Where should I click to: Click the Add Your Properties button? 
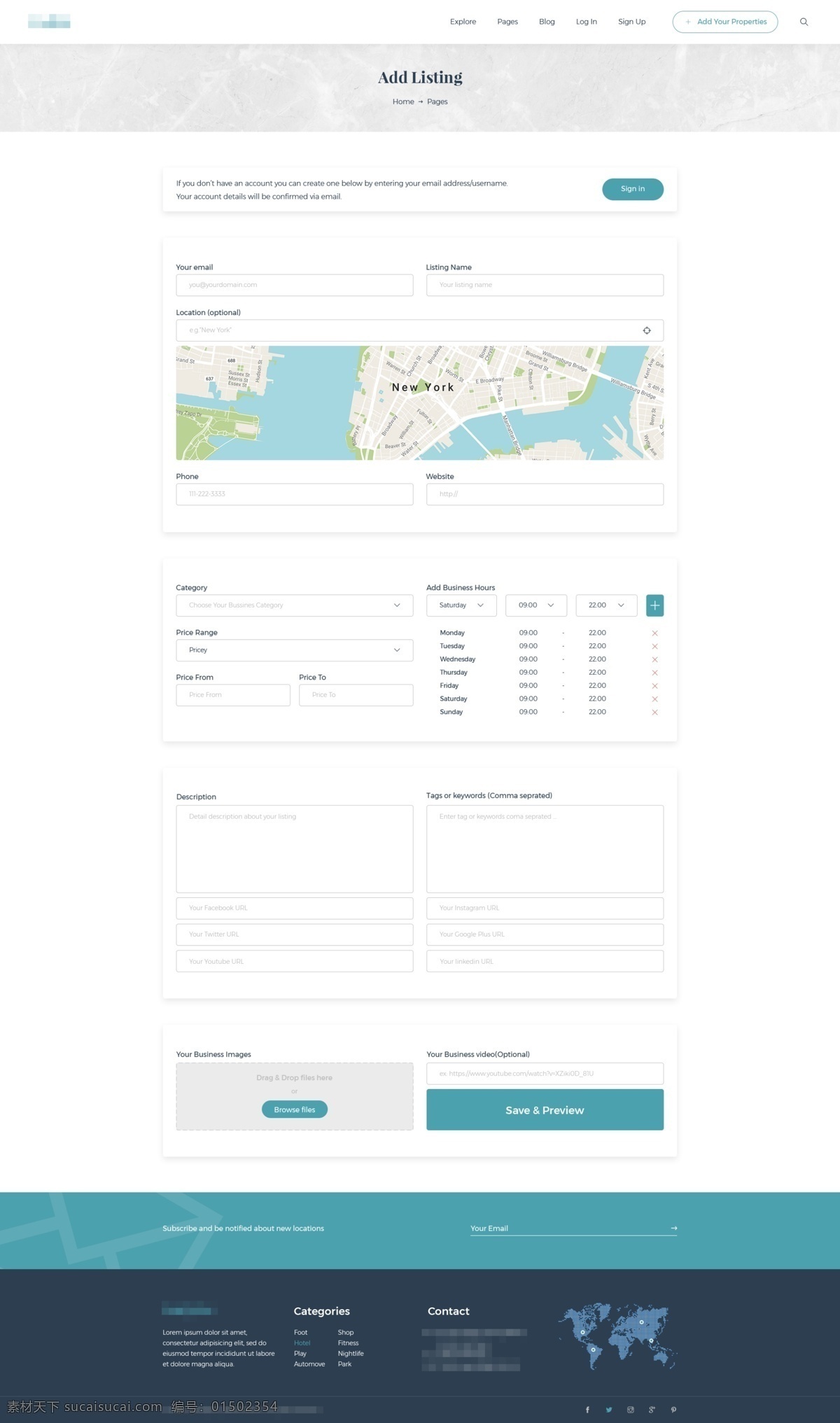pos(725,22)
